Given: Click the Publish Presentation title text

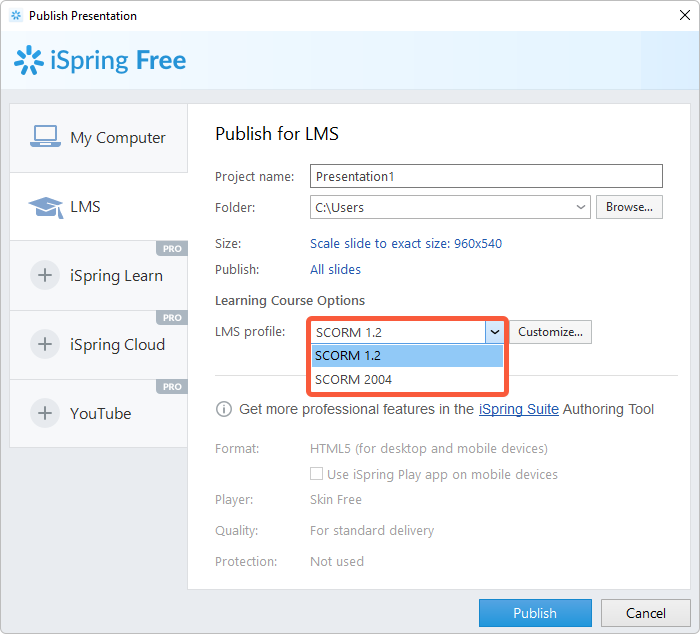Looking at the screenshot, I should pos(83,16).
